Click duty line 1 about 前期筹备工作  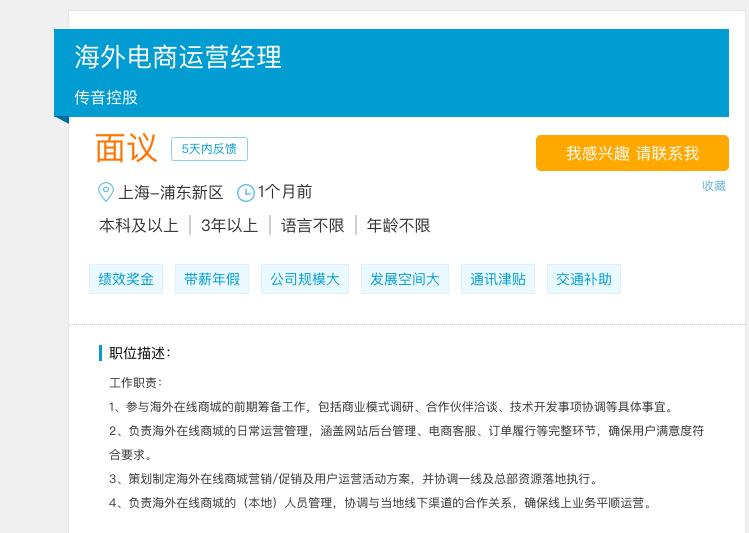[x=391, y=407]
